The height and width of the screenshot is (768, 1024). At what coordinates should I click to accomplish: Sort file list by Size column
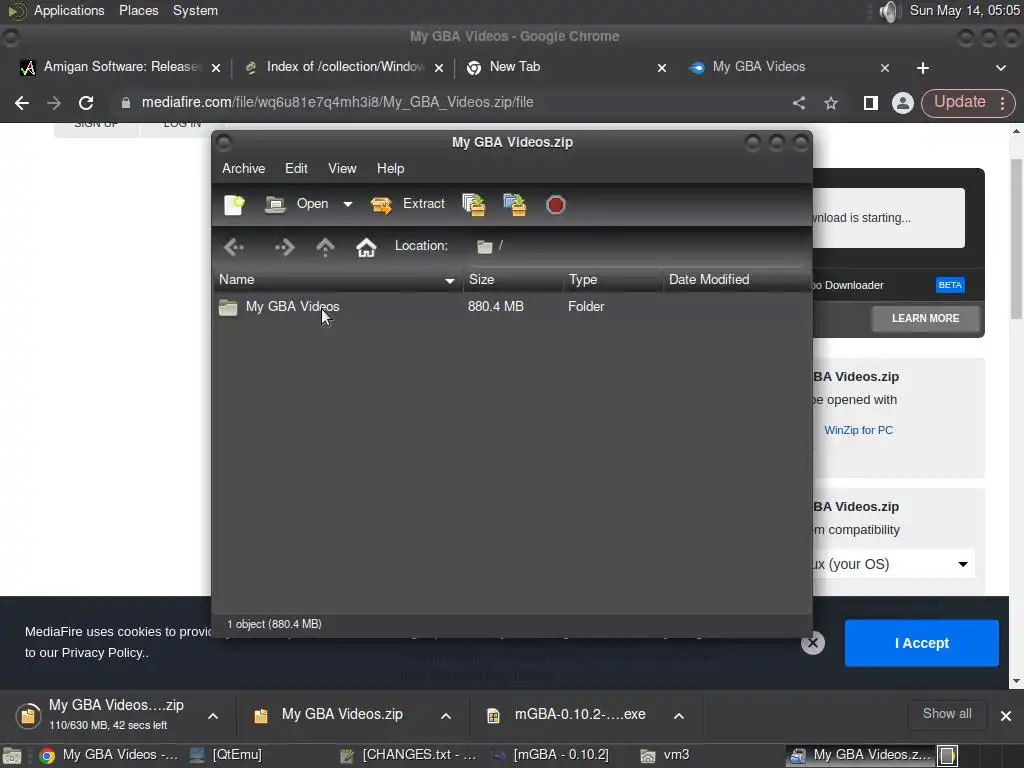pos(513,280)
